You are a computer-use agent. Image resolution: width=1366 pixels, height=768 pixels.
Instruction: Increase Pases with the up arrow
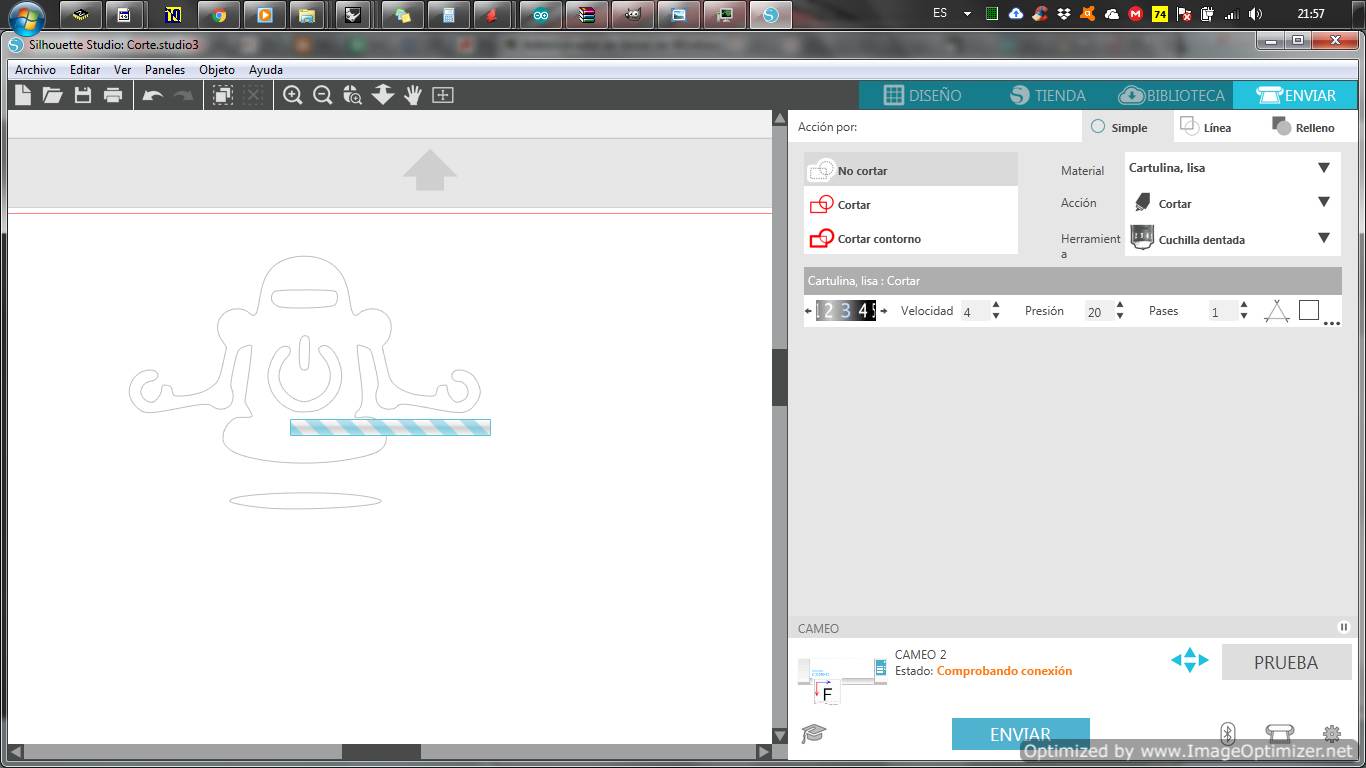pos(1244,305)
